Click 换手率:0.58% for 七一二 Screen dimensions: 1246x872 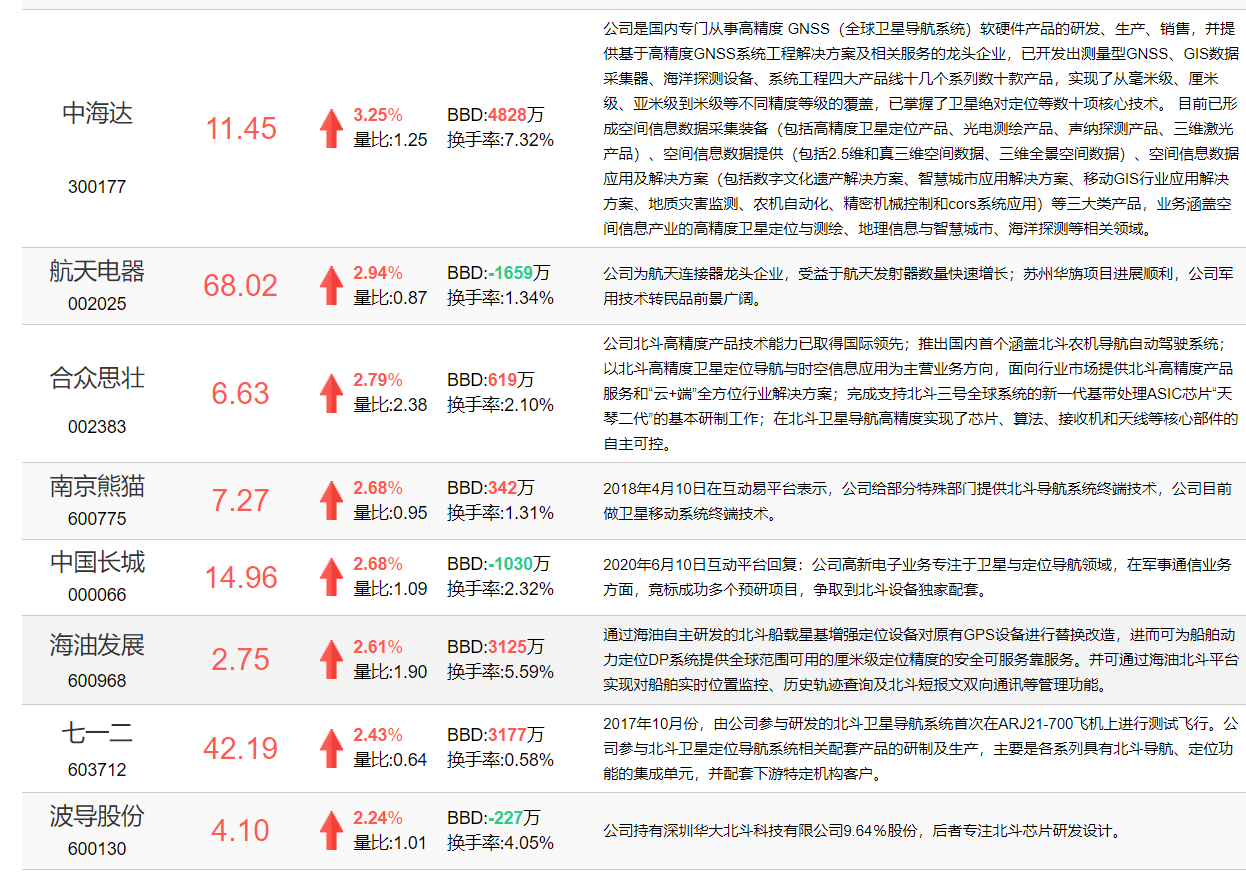500,760
